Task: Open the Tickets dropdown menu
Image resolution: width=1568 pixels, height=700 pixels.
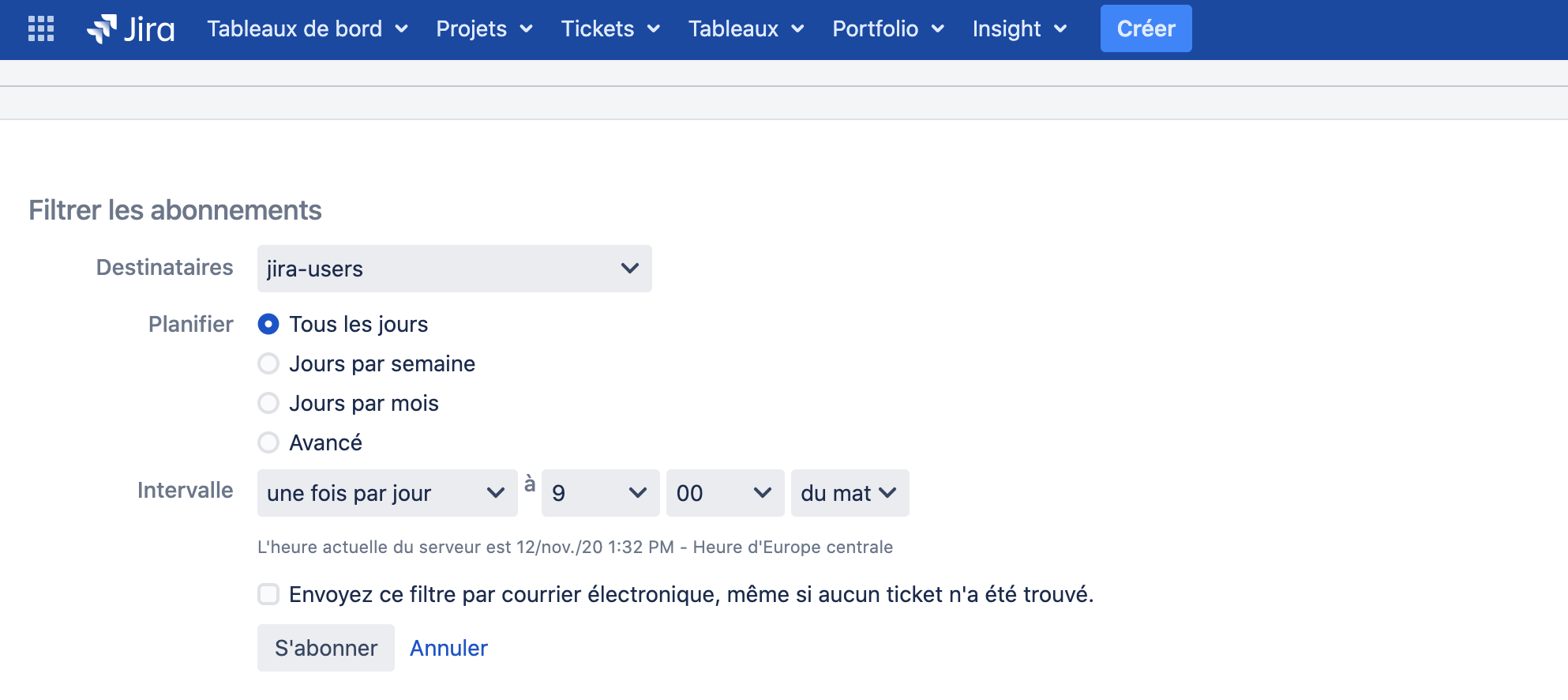Action: 610,29
